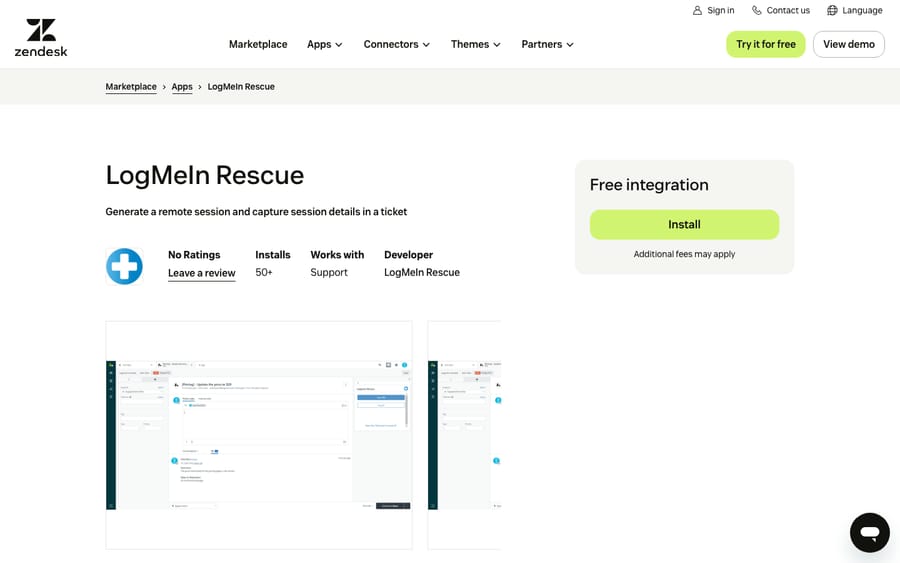Viewport: 900px width, 563px height.
Task: Click the Additional fees may apply text
Action: pyautogui.click(x=684, y=254)
